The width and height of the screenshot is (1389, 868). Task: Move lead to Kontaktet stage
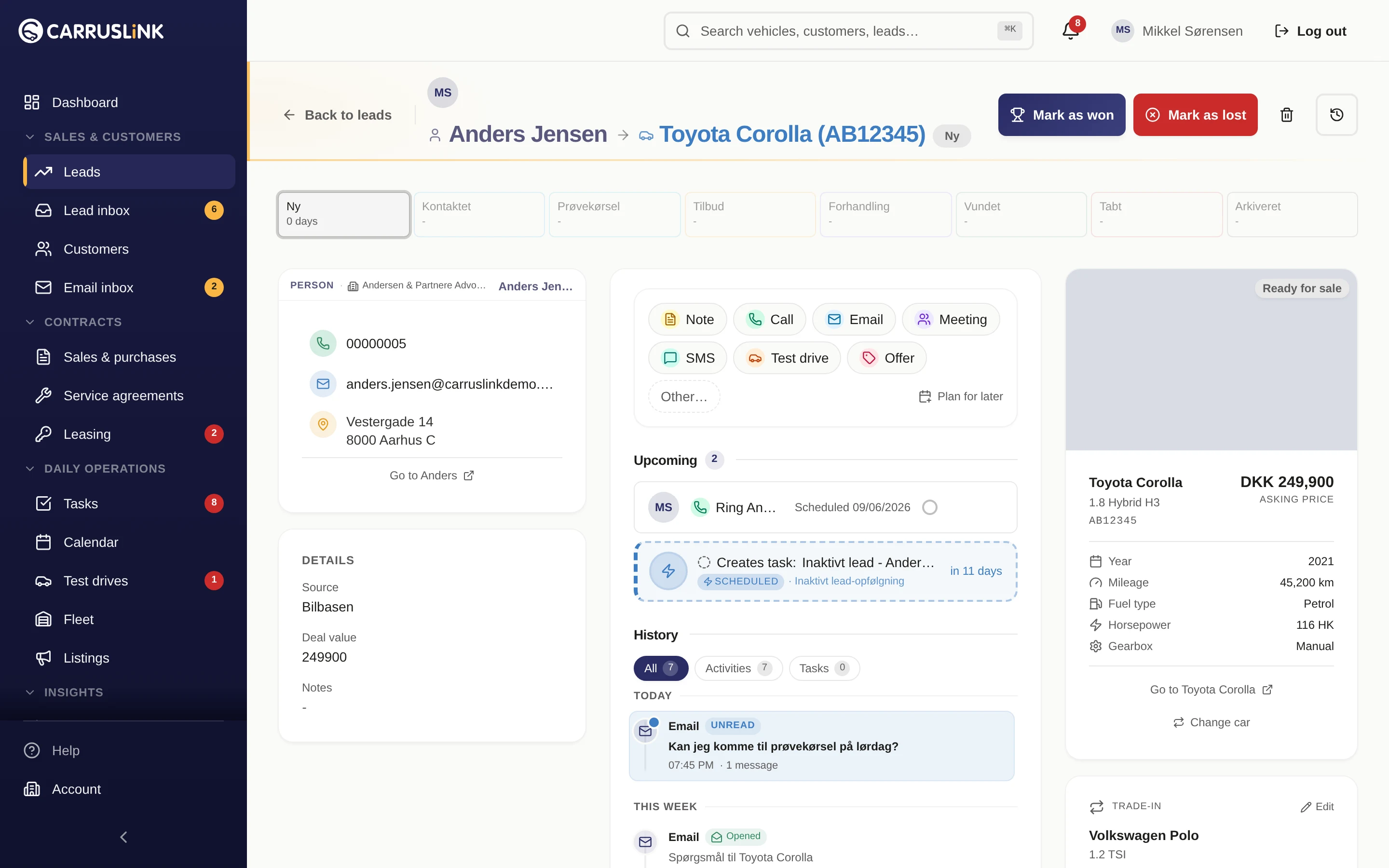click(x=479, y=214)
